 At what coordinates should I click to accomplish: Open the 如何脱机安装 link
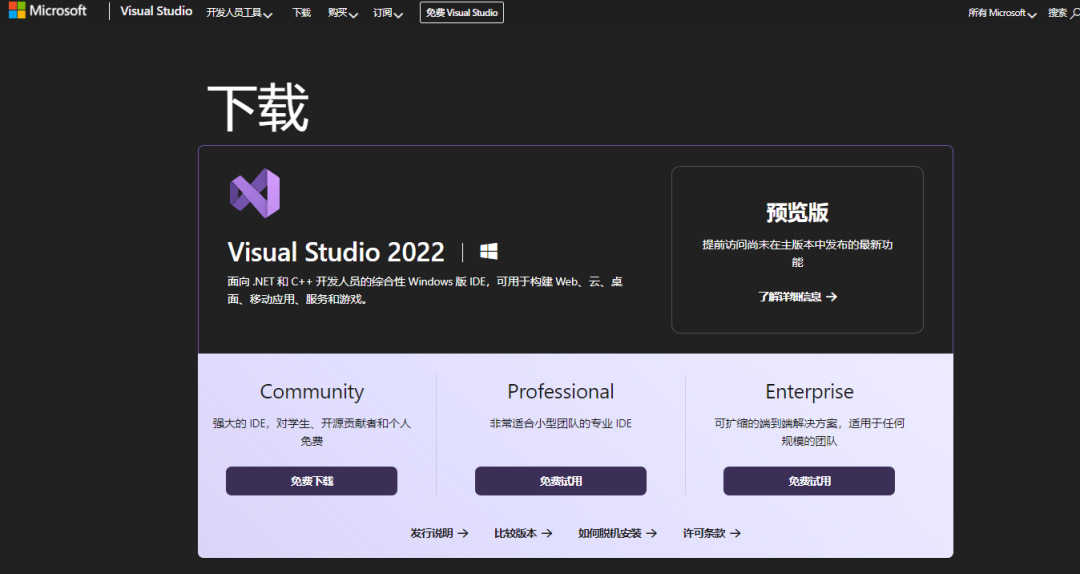618,533
